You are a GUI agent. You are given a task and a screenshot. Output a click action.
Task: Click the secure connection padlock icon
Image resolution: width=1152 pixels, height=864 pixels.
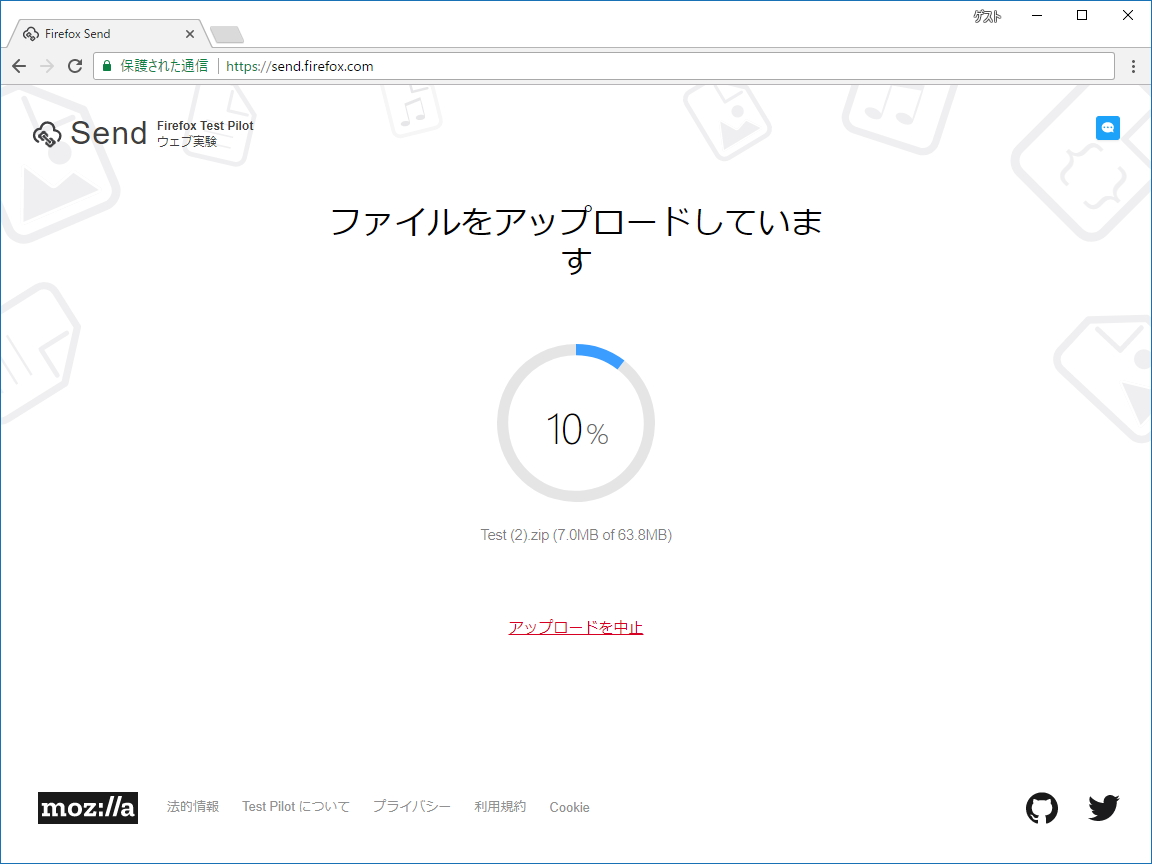pos(106,65)
